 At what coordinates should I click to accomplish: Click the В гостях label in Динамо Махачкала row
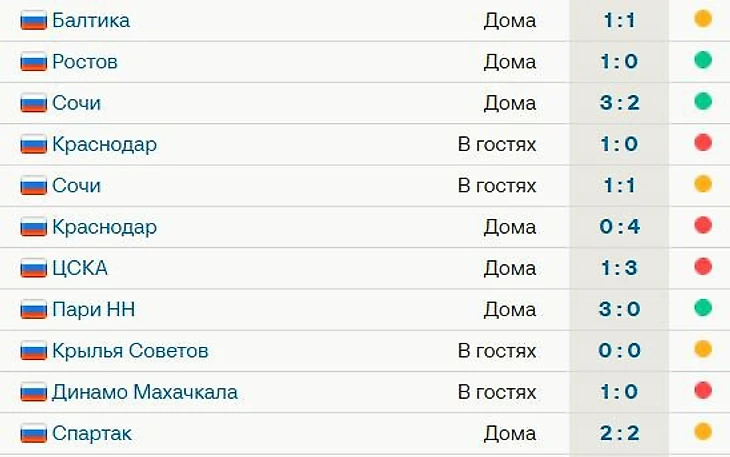pos(497,392)
